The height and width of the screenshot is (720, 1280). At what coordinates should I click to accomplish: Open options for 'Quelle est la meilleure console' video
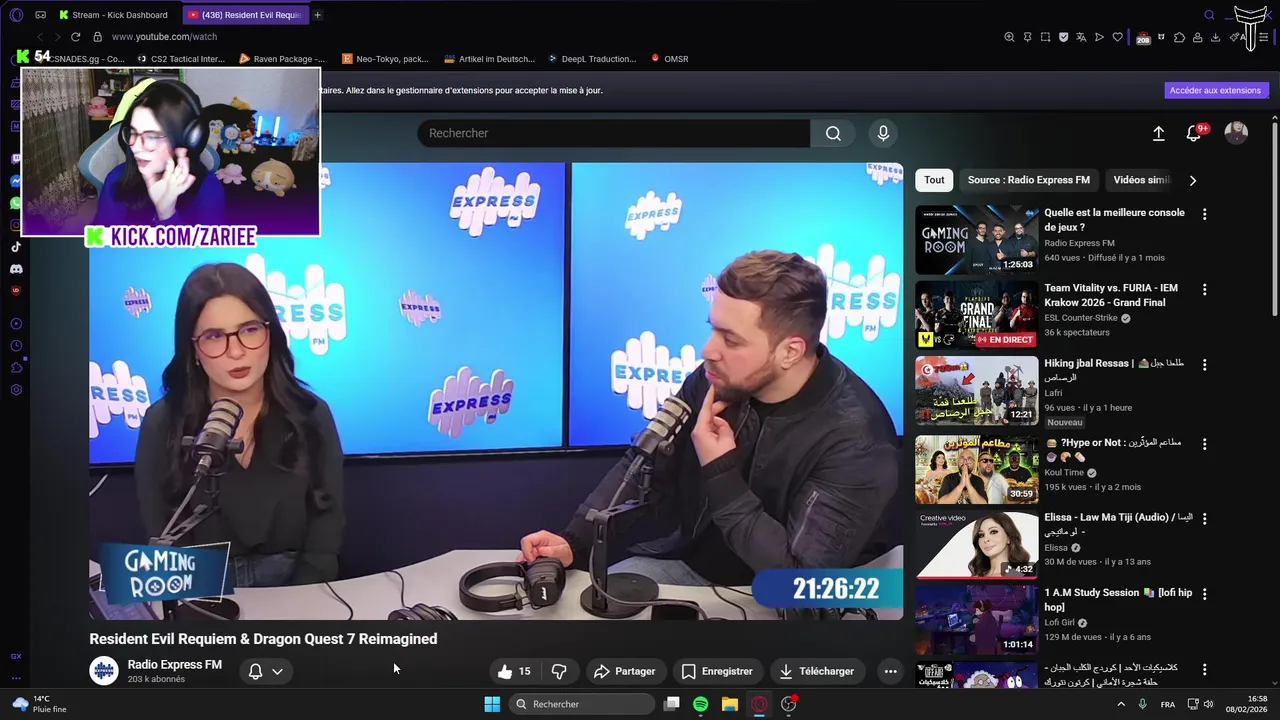[1204, 214]
